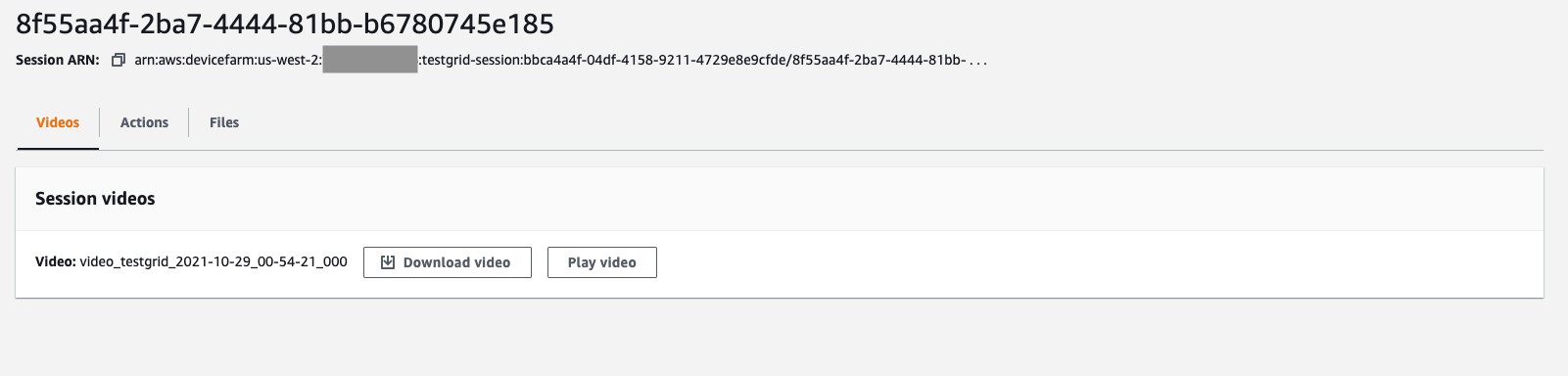Select the video_testgrid_2021-10-29_00-54-21_000 filename
This screenshot has height=376, width=1568.
point(214,262)
